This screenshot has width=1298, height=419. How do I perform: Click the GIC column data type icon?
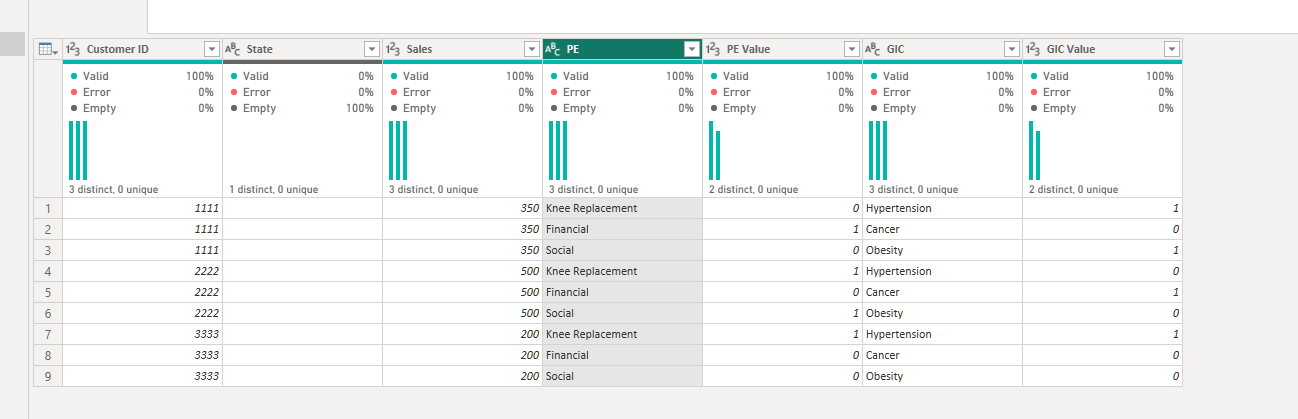[x=873, y=49]
